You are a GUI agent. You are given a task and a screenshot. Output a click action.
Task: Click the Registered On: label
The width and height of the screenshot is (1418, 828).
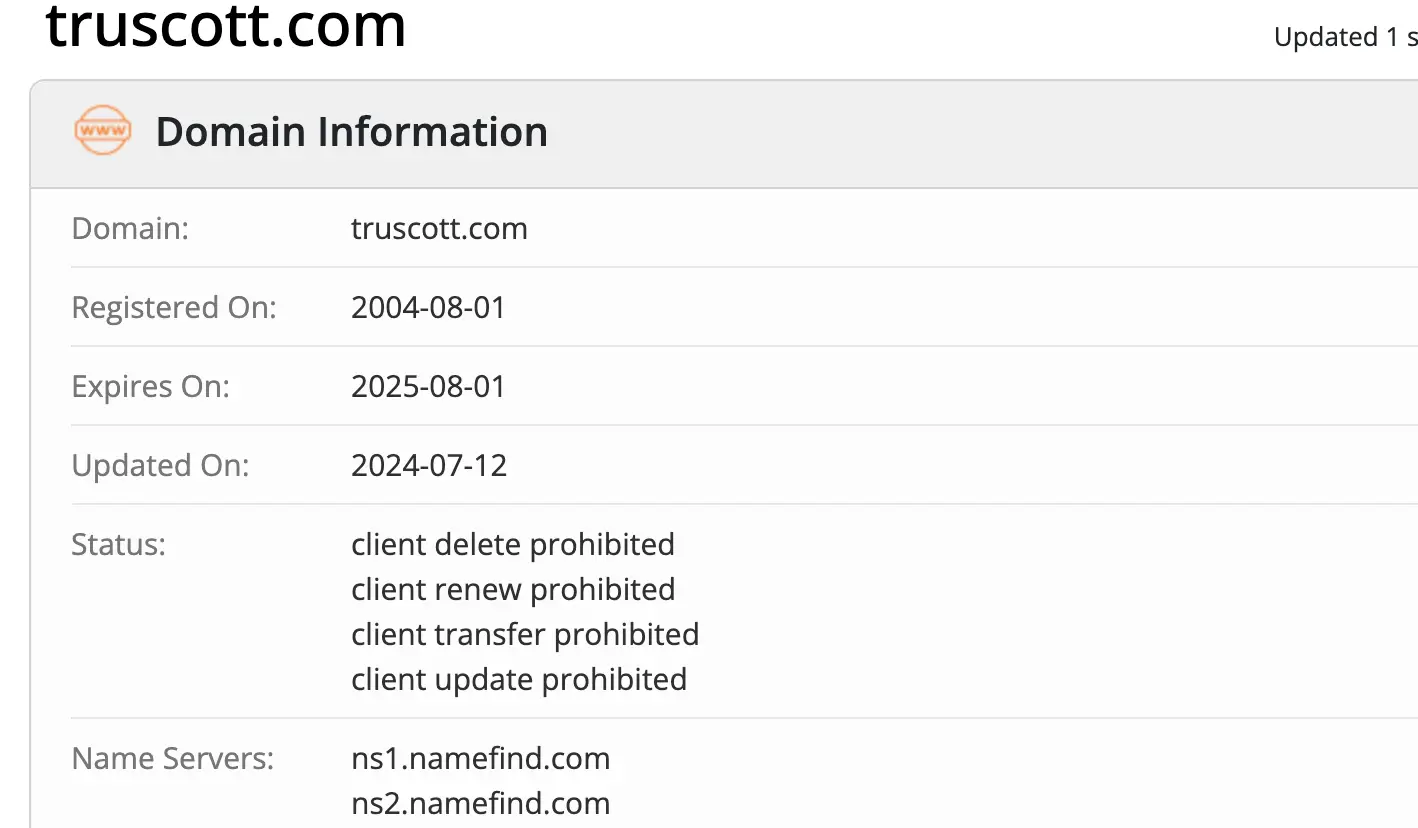click(173, 307)
